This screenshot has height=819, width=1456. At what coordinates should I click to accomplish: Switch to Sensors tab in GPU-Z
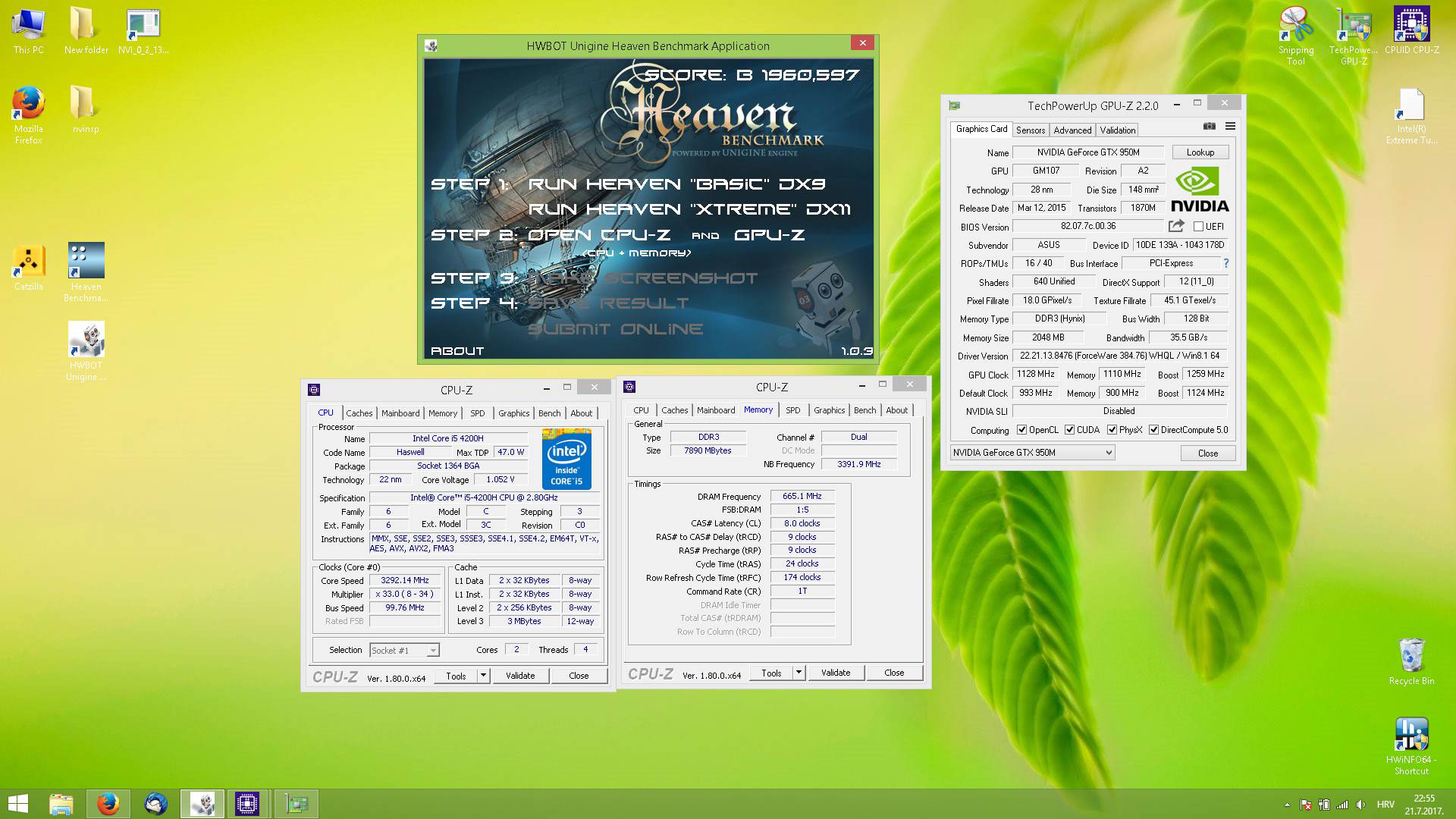click(x=1031, y=130)
